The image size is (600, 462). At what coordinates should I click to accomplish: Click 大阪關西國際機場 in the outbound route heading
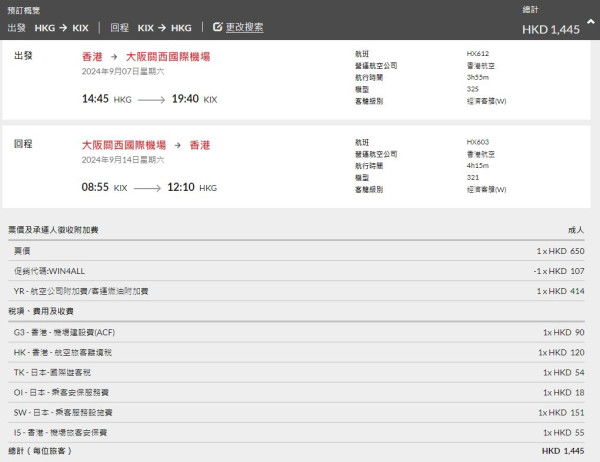pyautogui.click(x=168, y=57)
